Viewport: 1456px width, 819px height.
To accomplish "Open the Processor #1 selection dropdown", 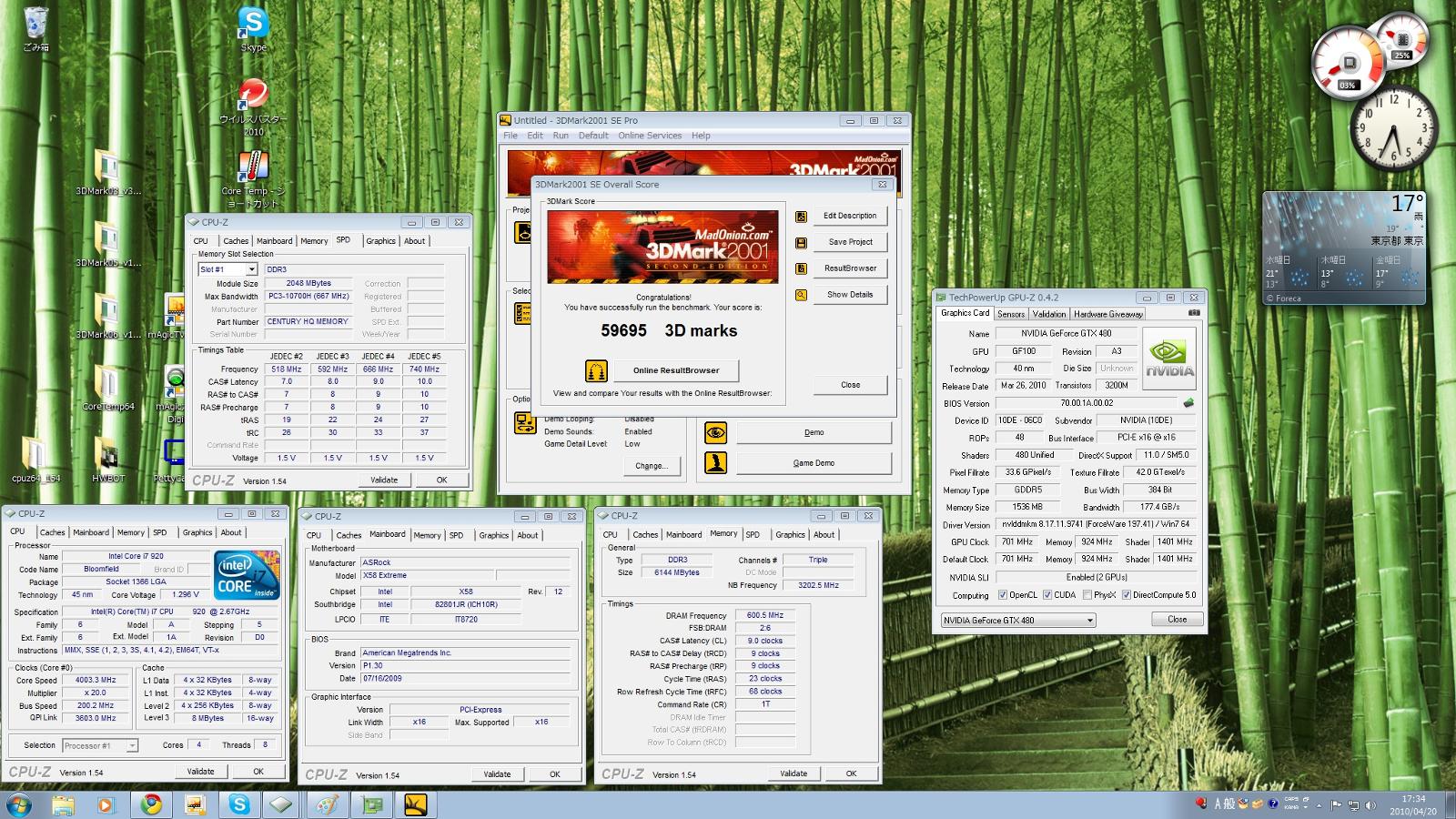I will (100, 745).
